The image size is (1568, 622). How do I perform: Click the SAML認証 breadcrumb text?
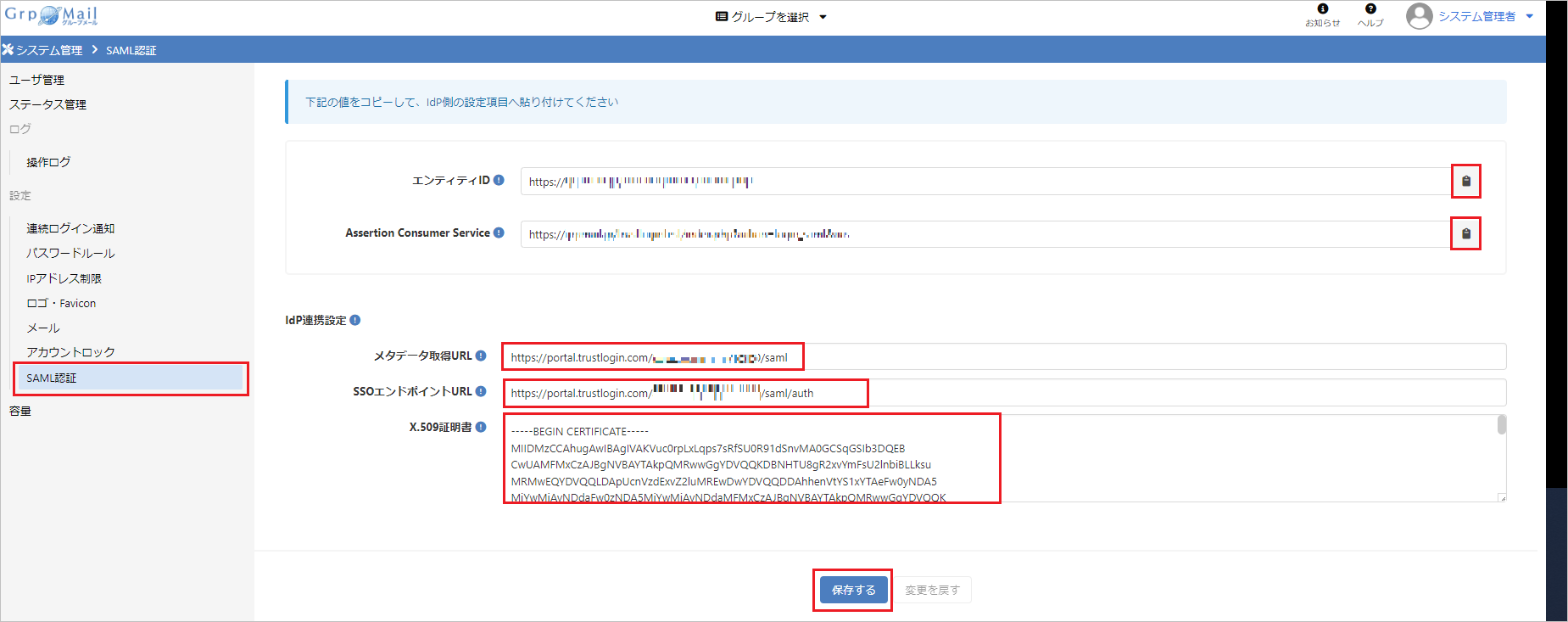pyautogui.click(x=131, y=50)
